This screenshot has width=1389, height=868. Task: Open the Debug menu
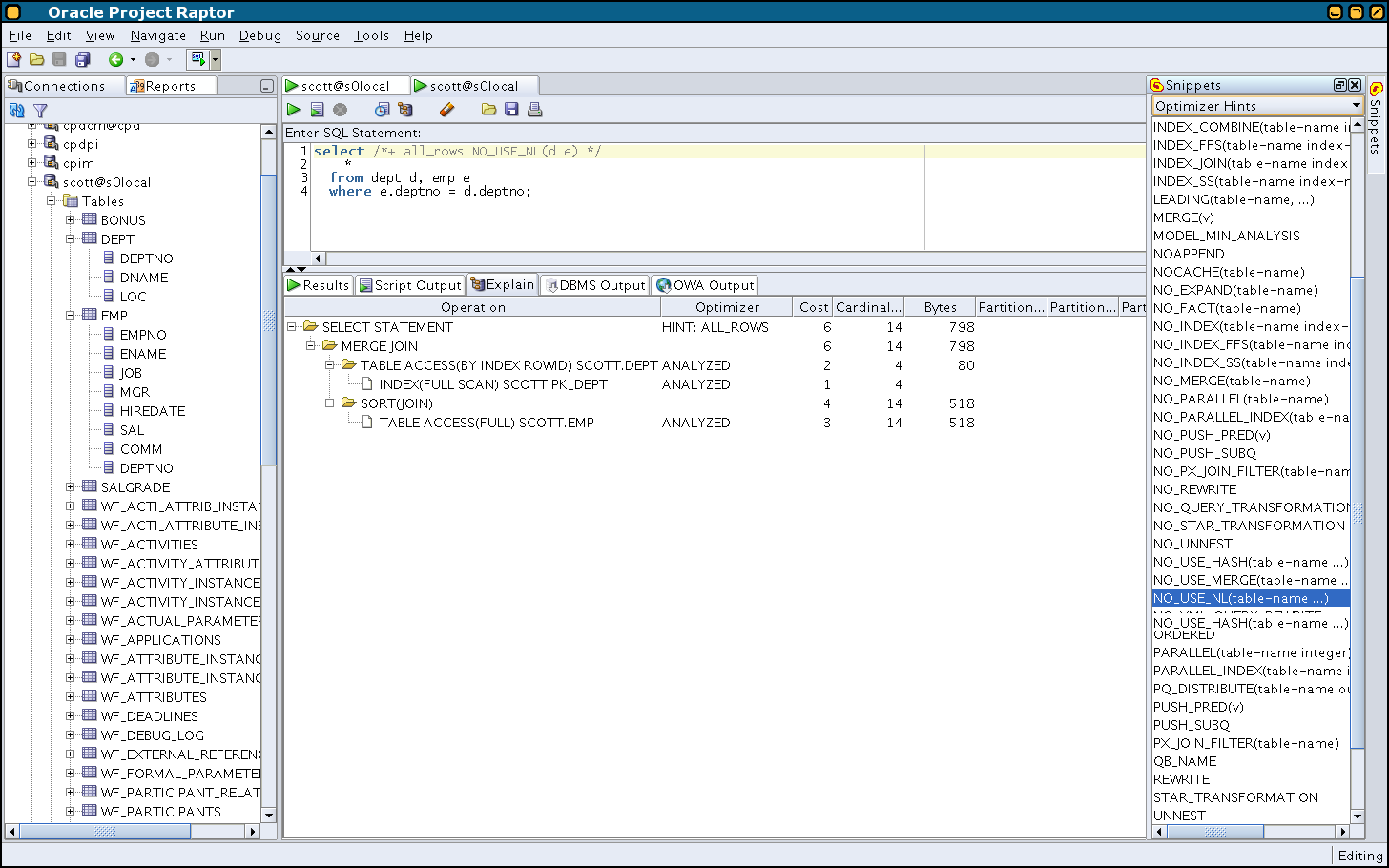point(260,35)
